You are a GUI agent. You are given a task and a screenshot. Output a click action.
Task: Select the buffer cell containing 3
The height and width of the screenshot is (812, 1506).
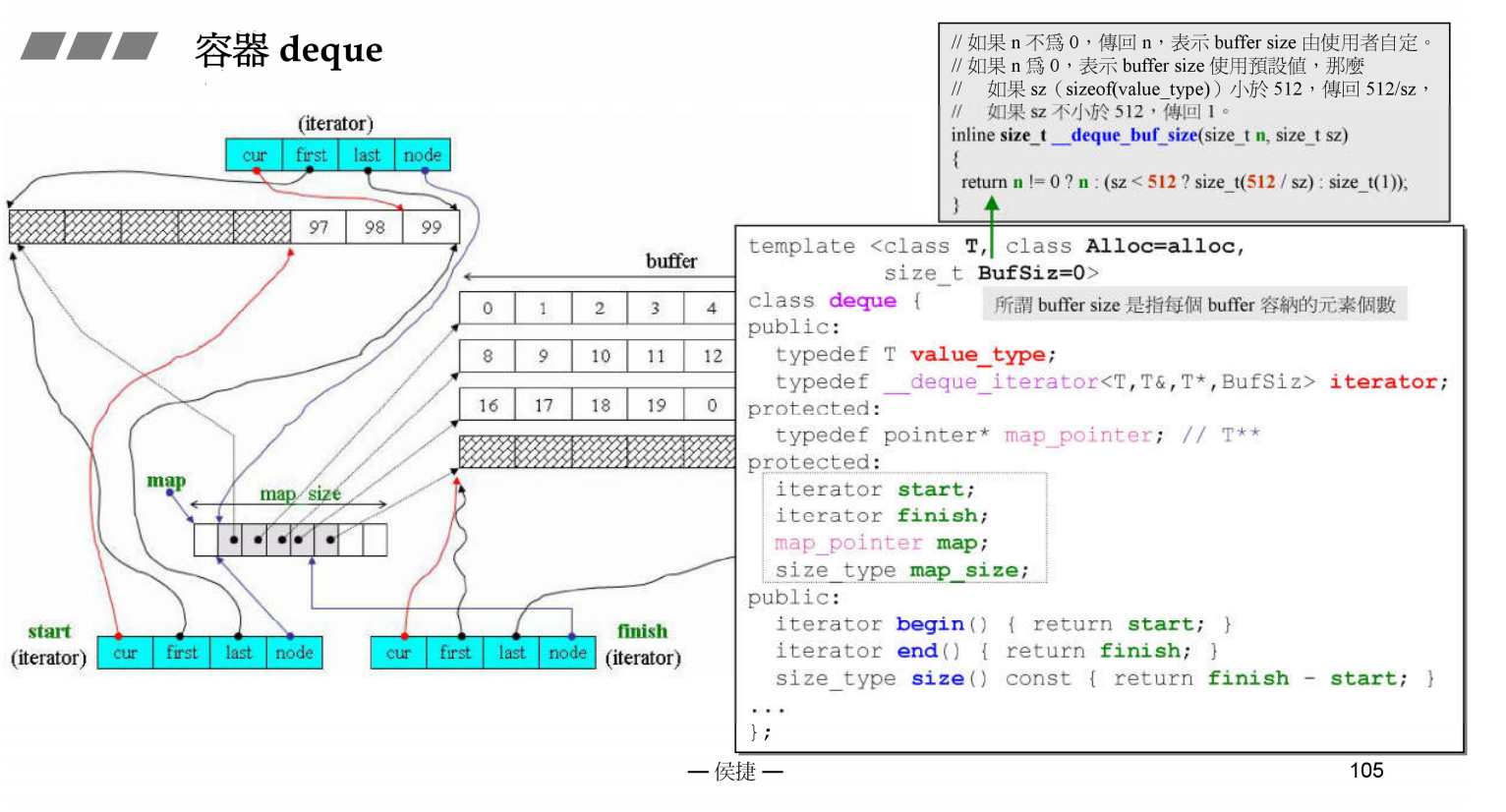(656, 308)
